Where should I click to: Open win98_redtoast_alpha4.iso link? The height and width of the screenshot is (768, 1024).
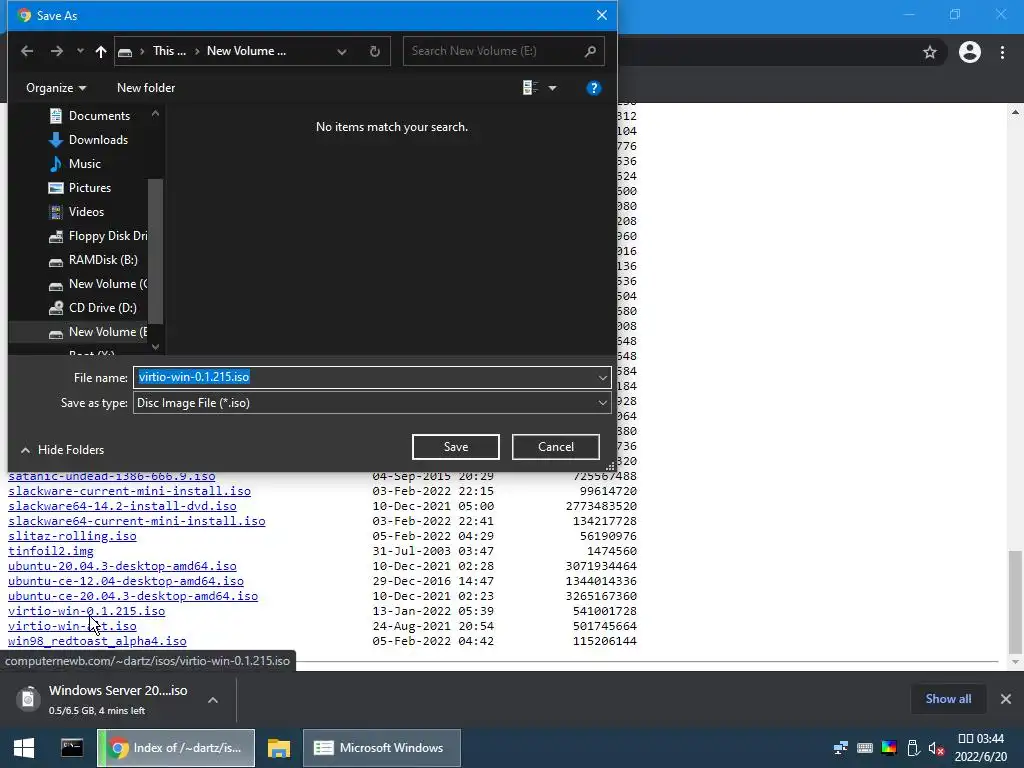tap(97, 641)
